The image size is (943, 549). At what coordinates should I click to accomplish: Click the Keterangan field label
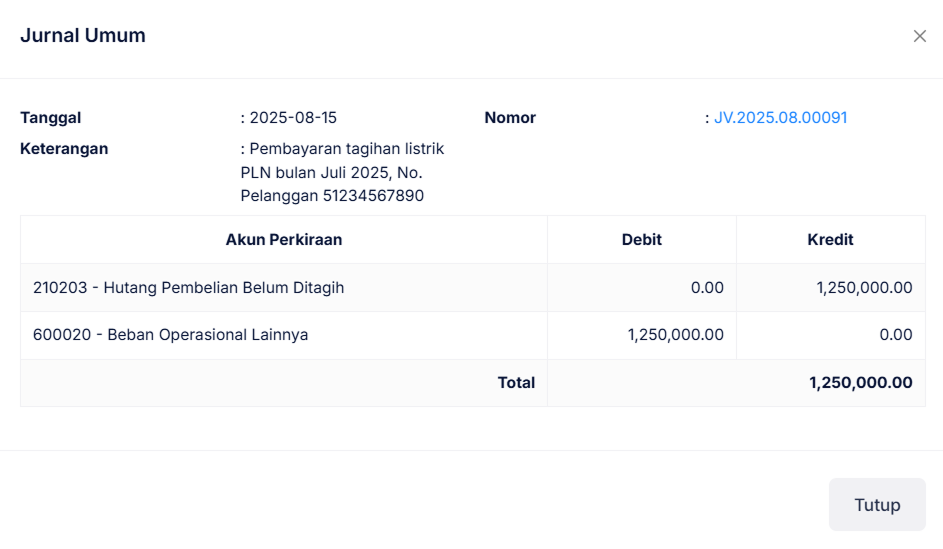(x=64, y=149)
